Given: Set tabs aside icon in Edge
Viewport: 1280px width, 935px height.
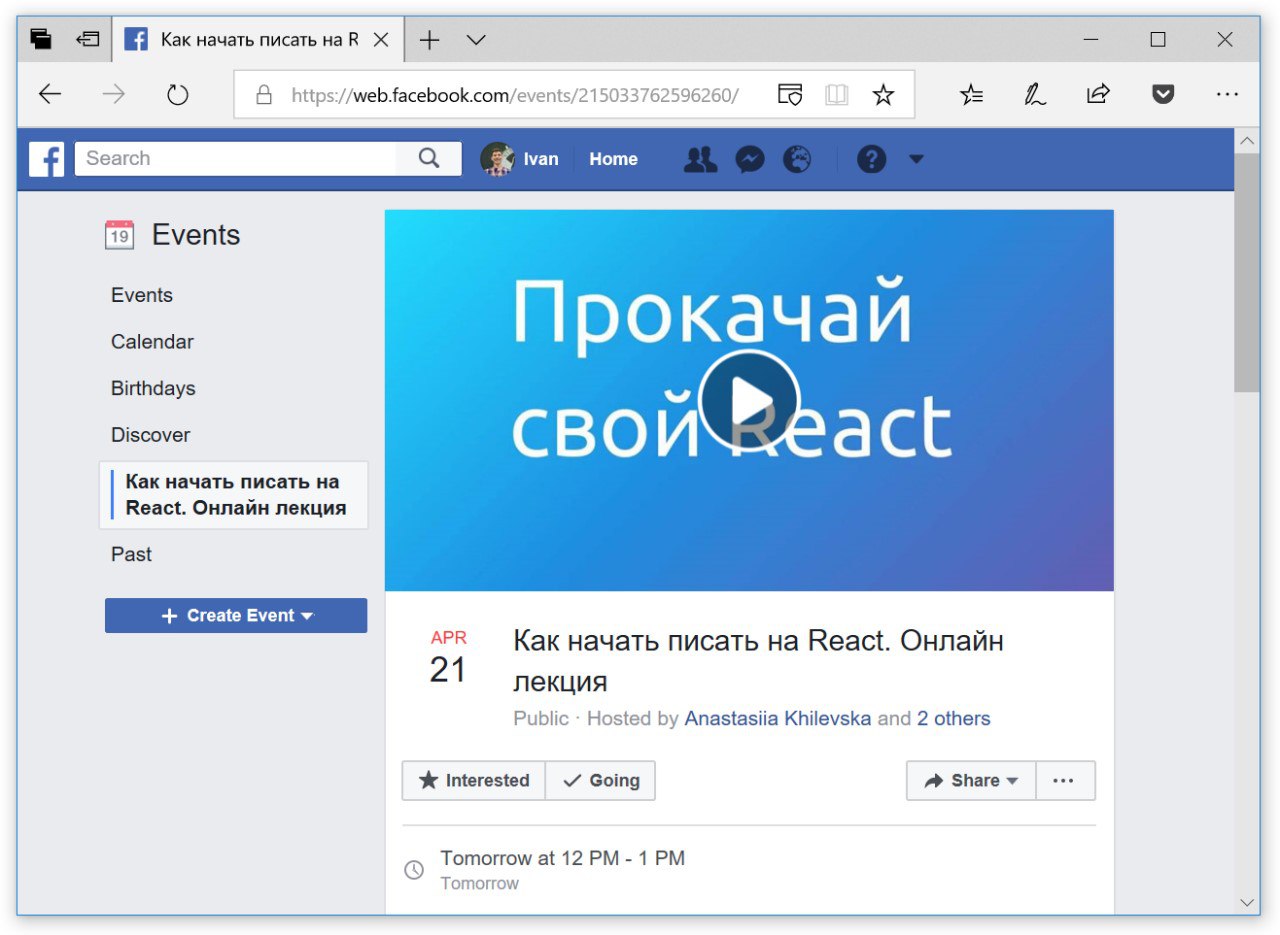Looking at the screenshot, I should tap(88, 40).
